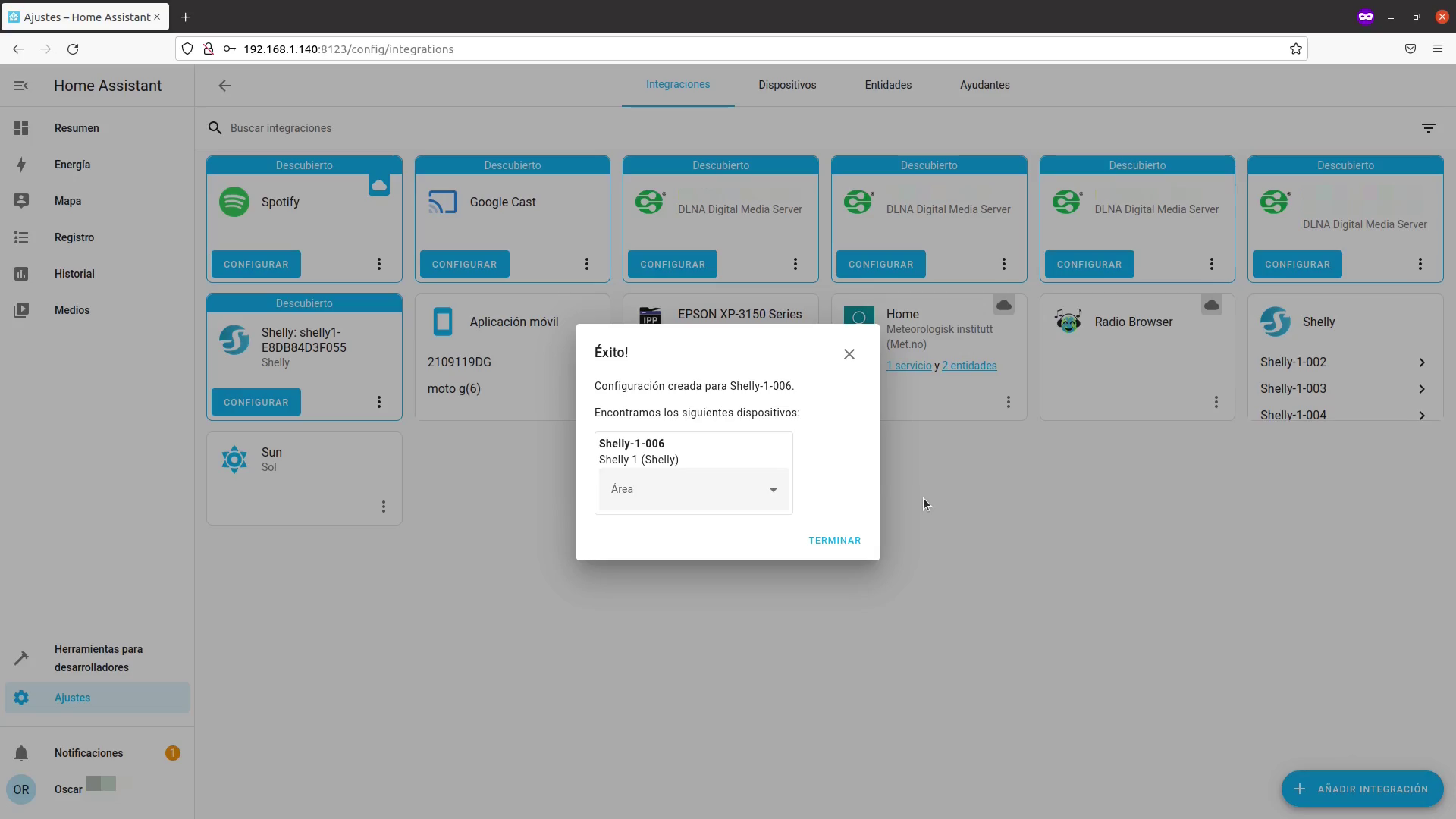
Task: Click the AÑADIR INTEGRACIÓN button
Action: point(1362,789)
